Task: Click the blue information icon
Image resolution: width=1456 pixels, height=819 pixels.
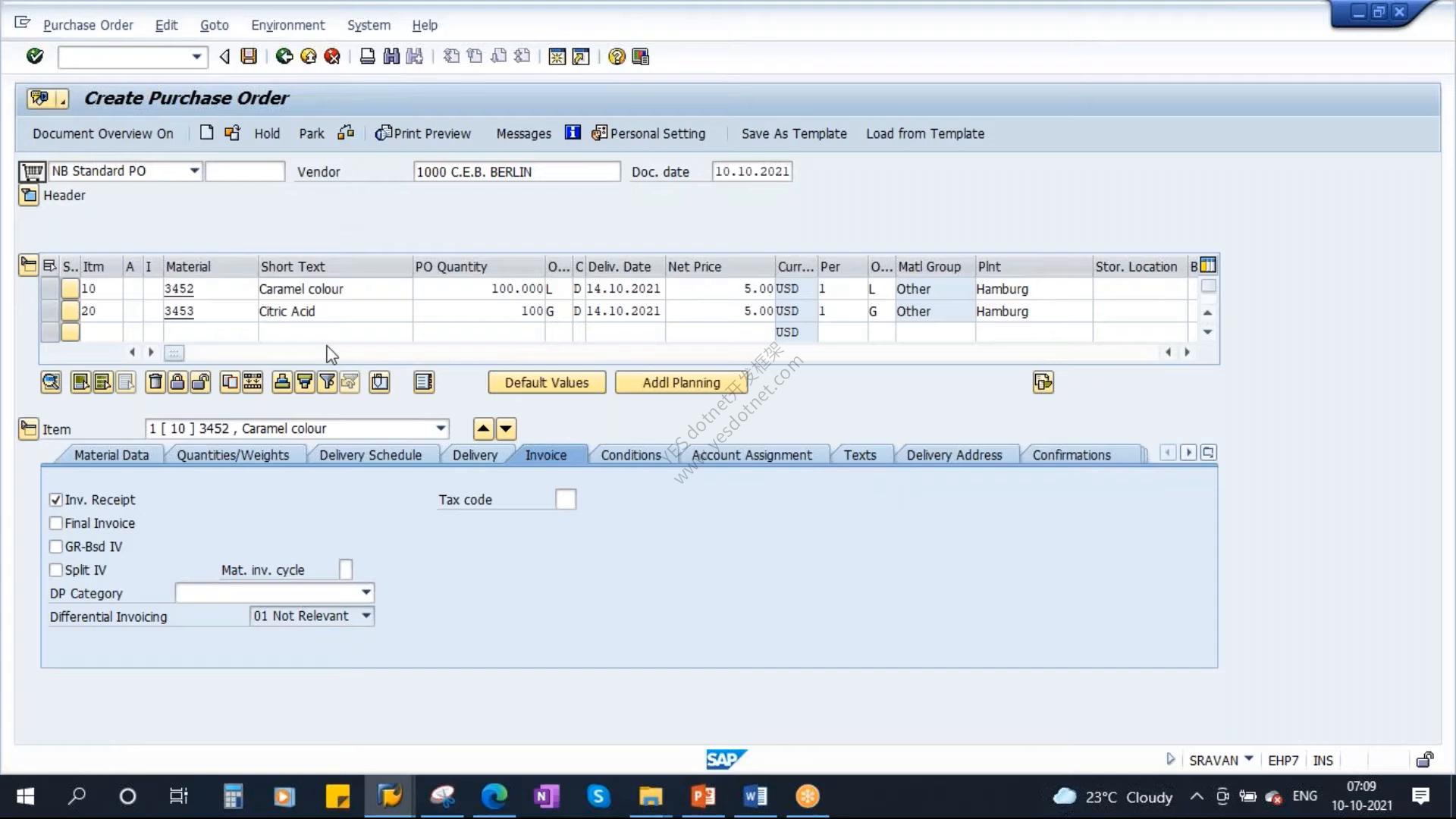Action: [573, 133]
